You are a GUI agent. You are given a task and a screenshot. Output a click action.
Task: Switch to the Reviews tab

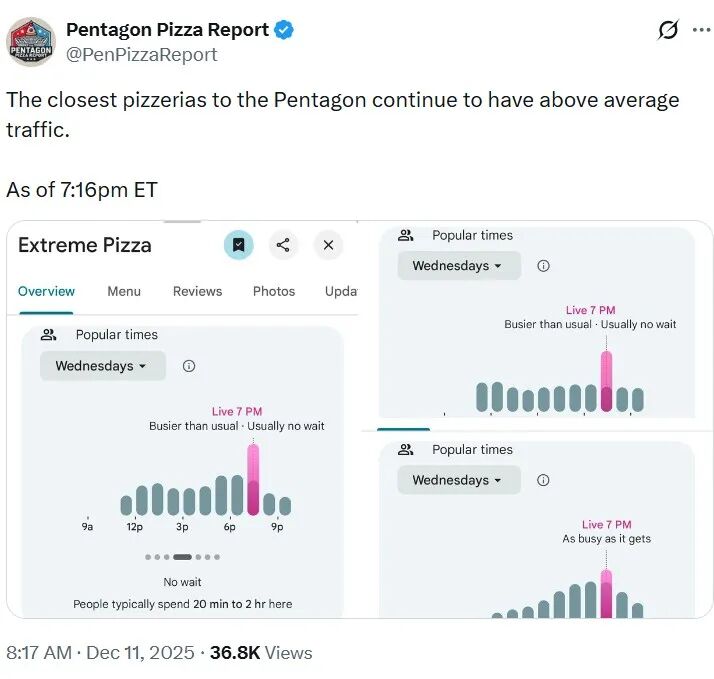[197, 291]
